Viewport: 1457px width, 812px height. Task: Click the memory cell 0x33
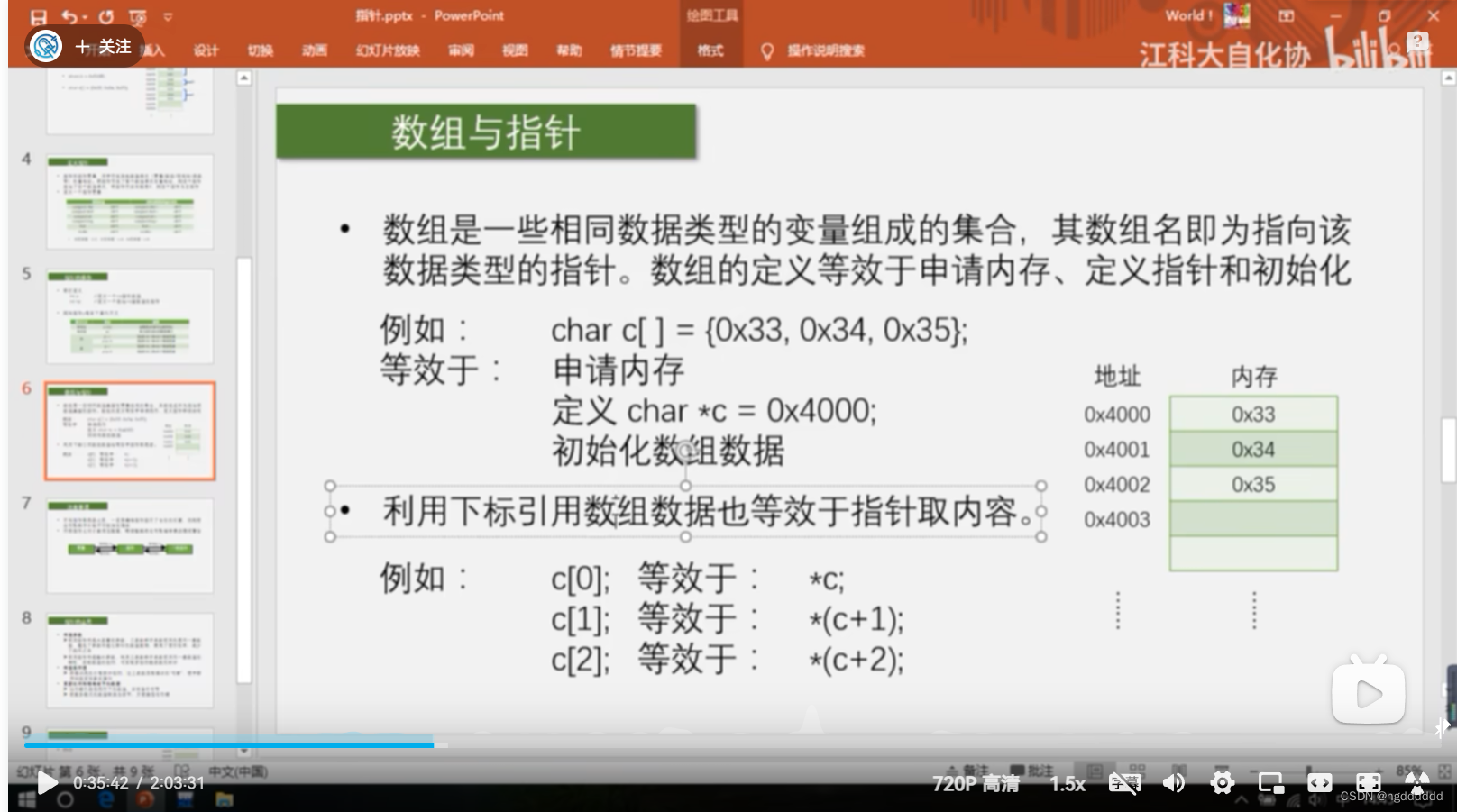(x=1253, y=414)
